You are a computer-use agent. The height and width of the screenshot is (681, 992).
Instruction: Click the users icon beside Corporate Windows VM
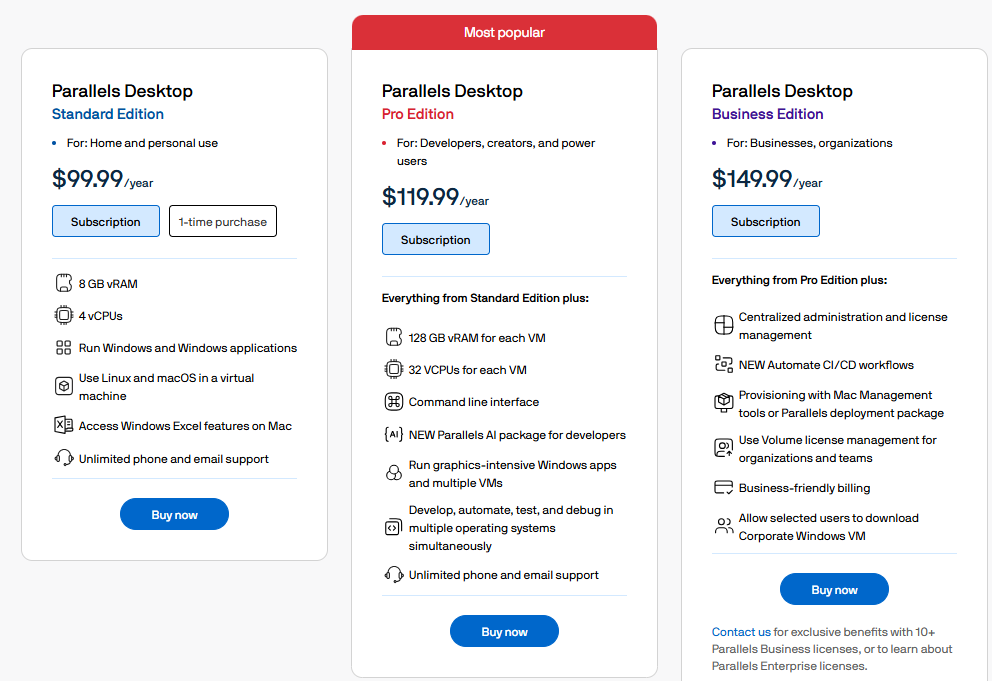[x=723, y=526]
